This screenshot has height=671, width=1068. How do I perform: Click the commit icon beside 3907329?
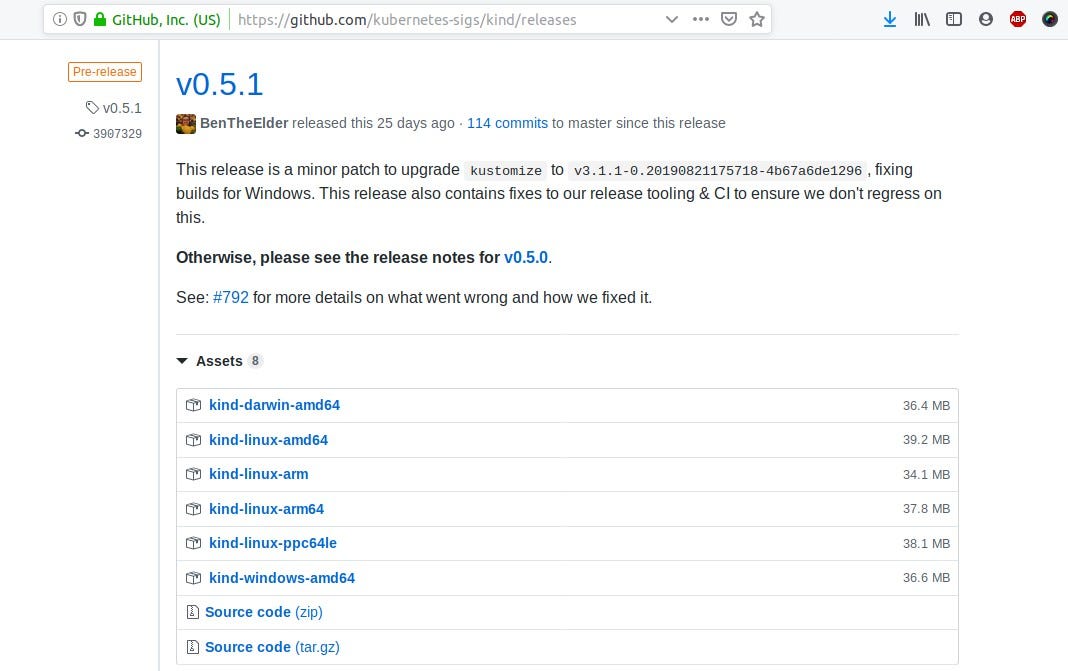click(x=82, y=134)
